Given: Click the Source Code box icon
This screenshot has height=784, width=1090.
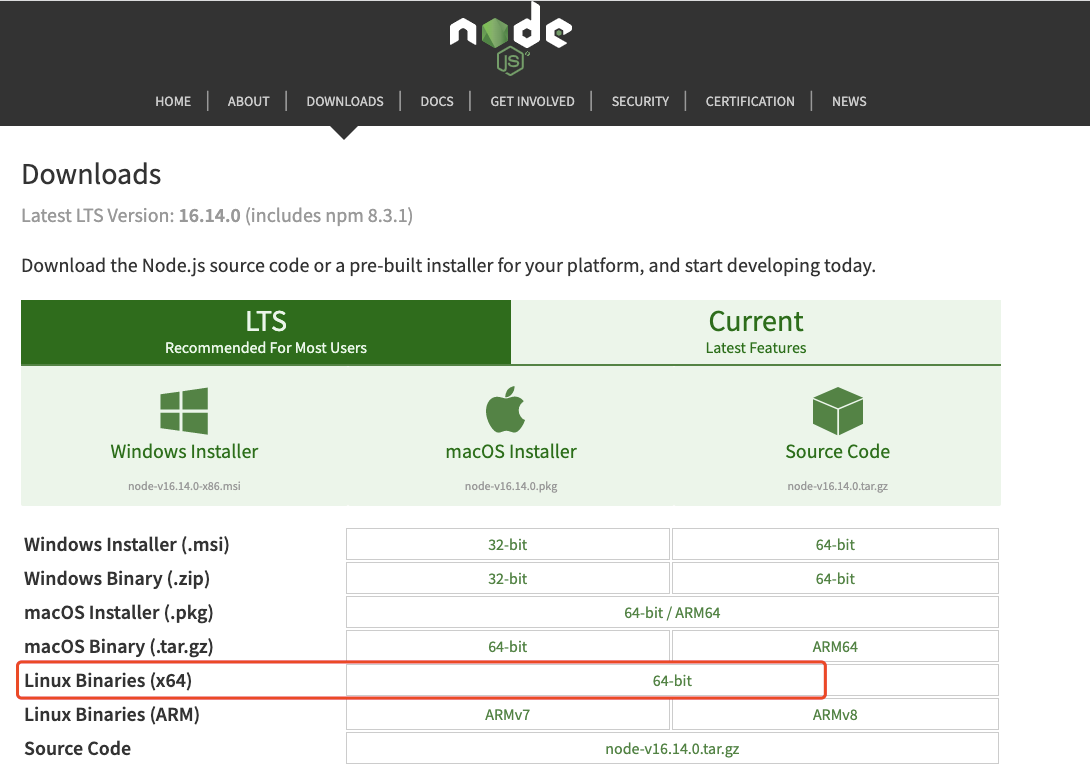Looking at the screenshot, I should pyautogui.click(x=837, y=411).
